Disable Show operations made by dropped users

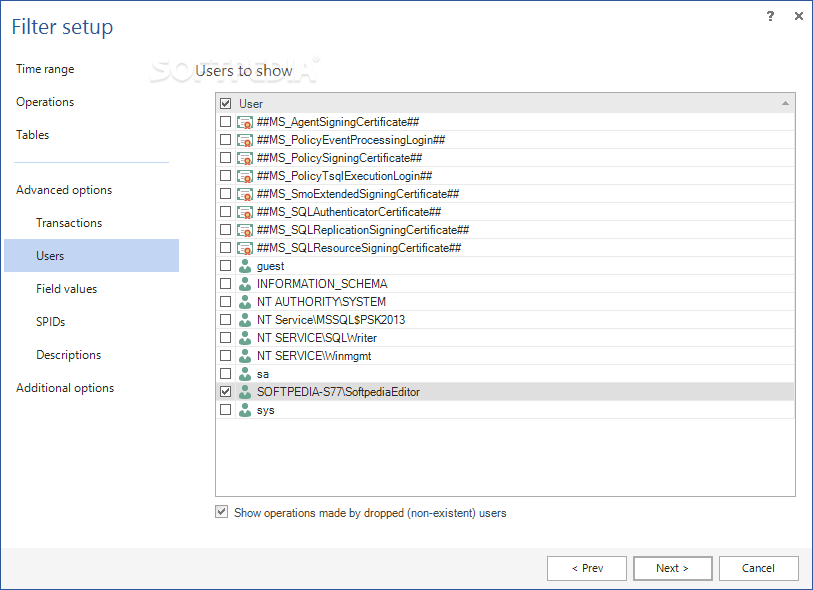pyautogui.click(x=221, y=512)
